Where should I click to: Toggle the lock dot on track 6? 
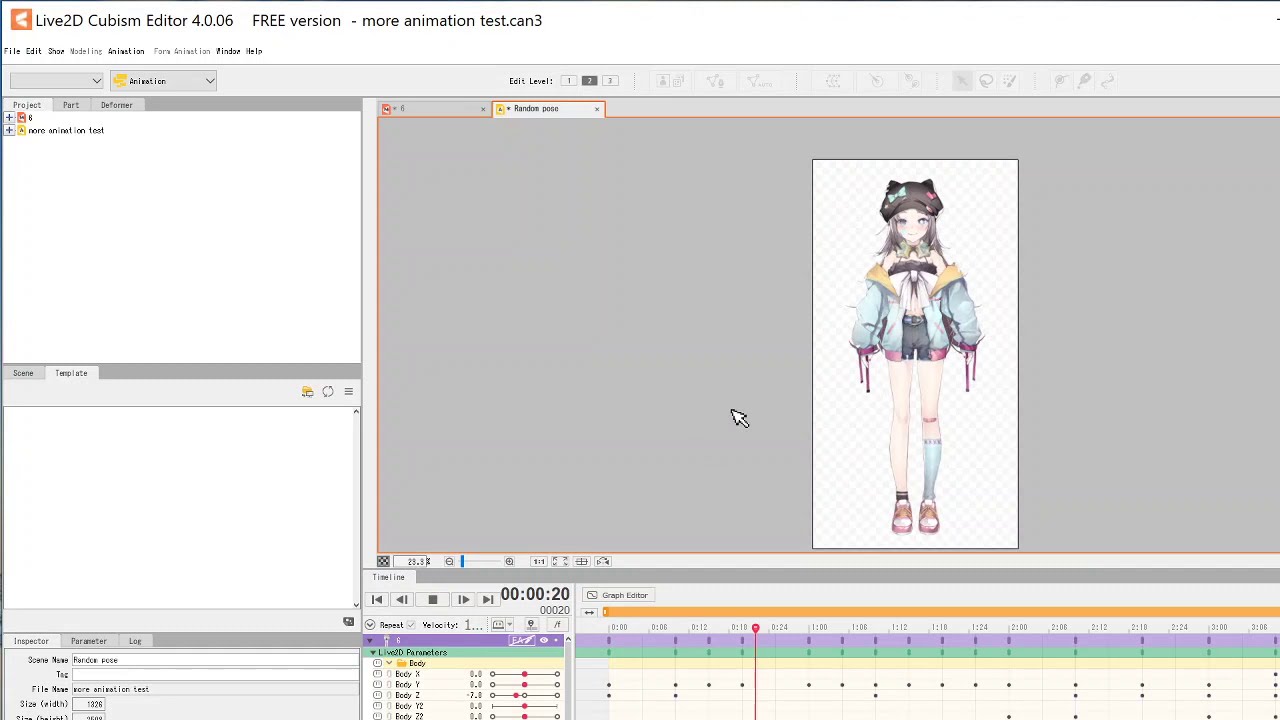click(x=556, y=640)
